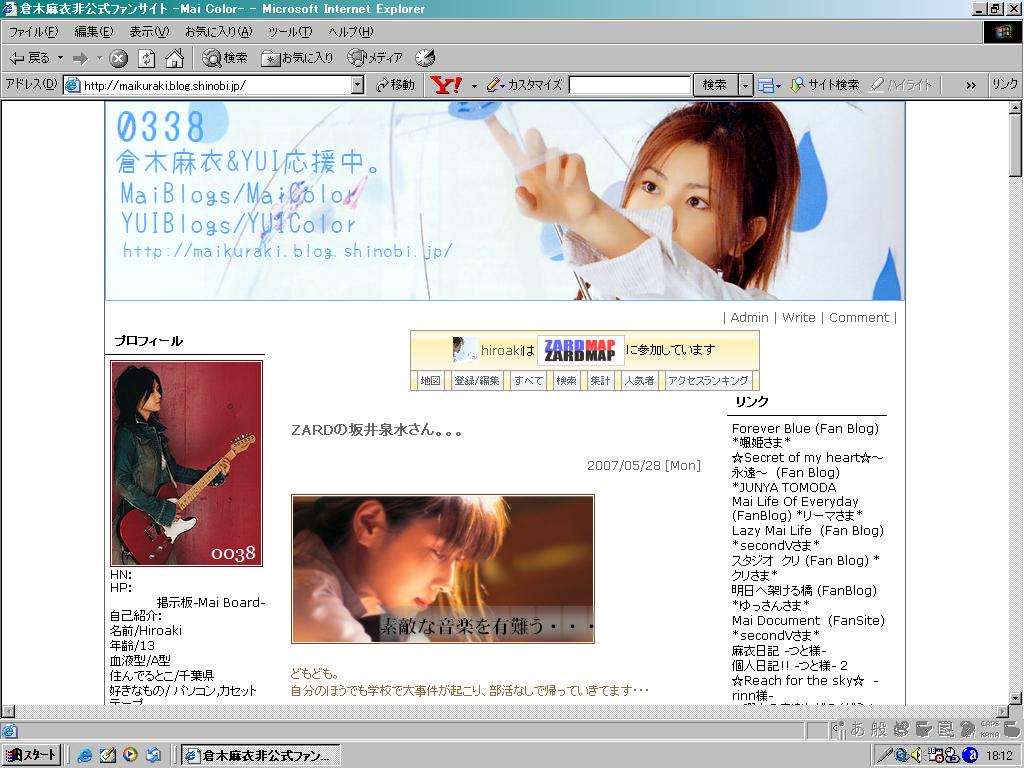This screenshot has height=768, width=1024.
Task: Expand the toolbar overflow chevron »
Action: click(971, 86)
